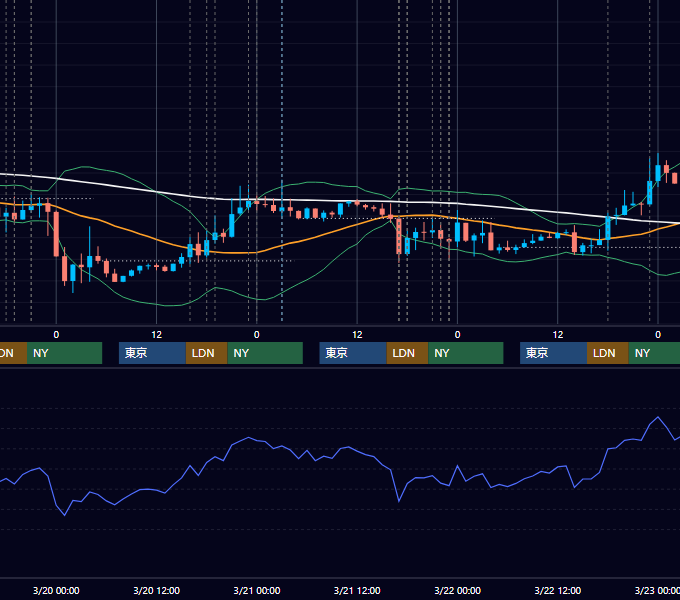Click the LDN session bar following 3/20 12:00

(x=206, y=353)
